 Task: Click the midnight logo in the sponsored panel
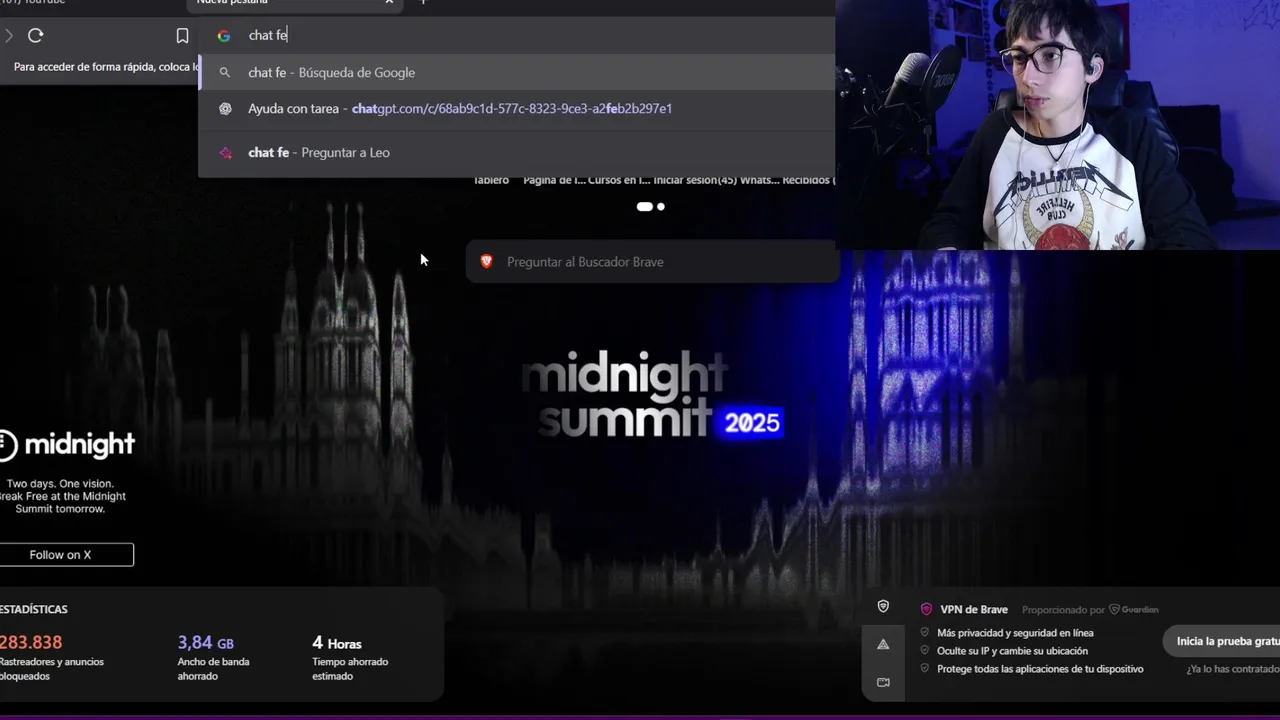click(x=67, y=444)
